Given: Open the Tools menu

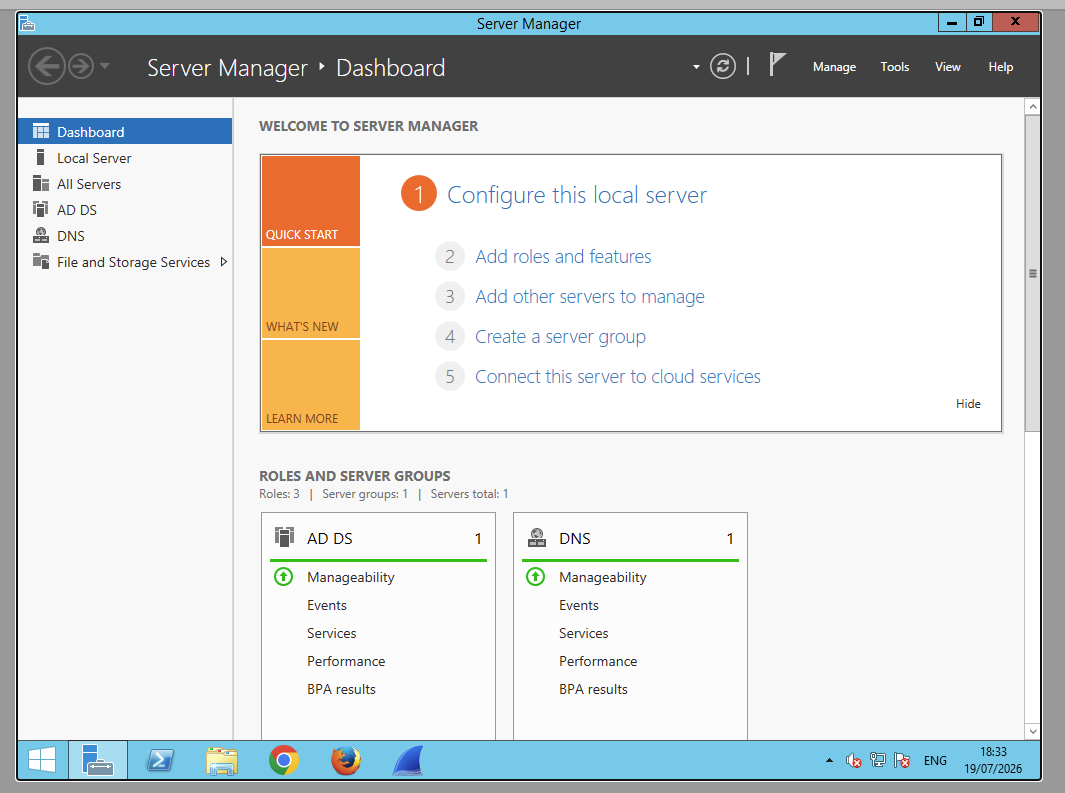Looking at the screenshot, I should point(895,67).
